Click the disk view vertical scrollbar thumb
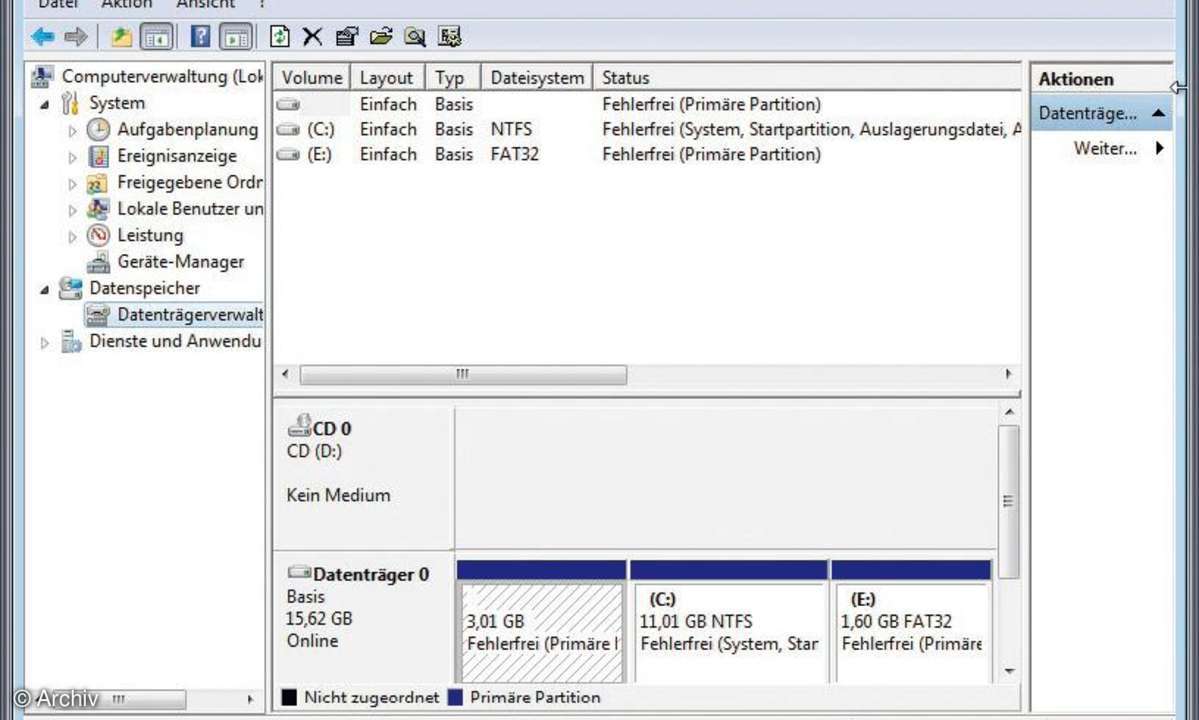 click(x=1009, y=501)
